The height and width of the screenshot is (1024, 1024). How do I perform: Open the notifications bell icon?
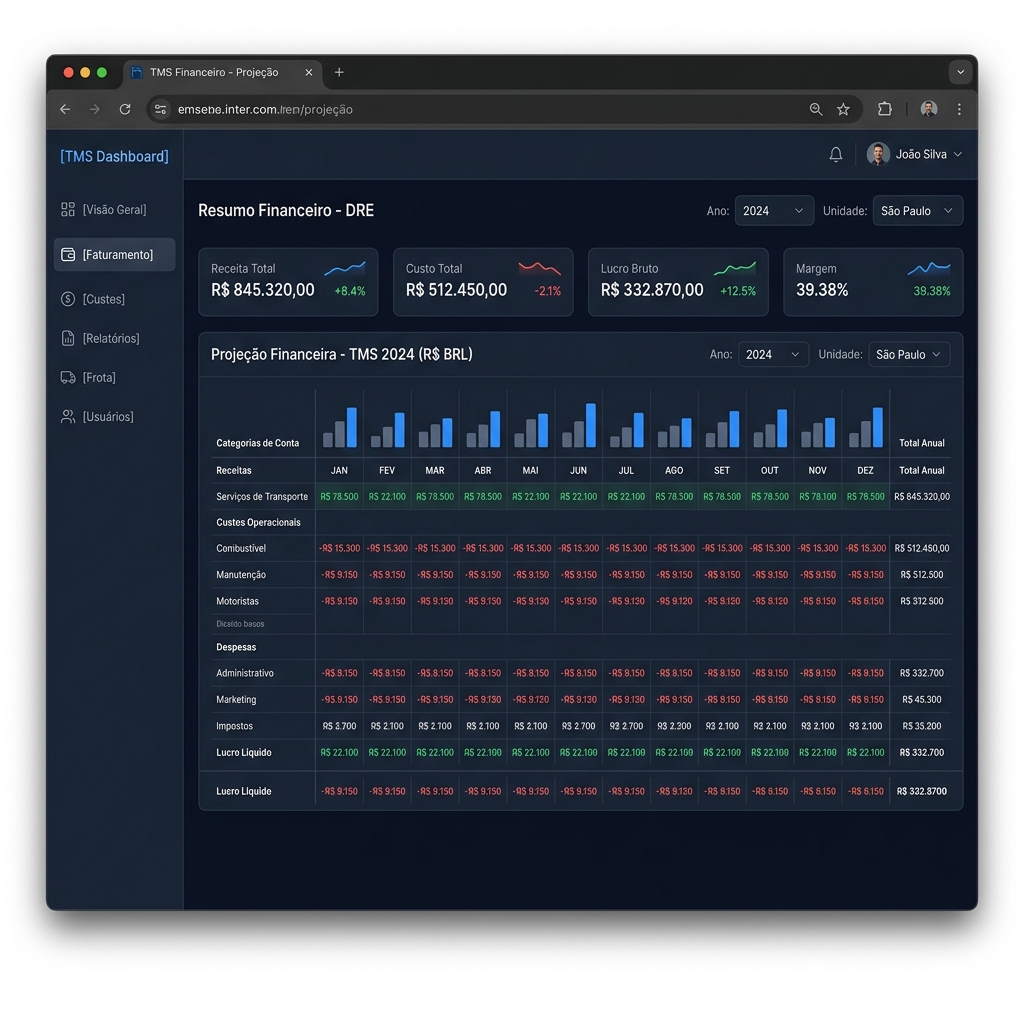835,155
